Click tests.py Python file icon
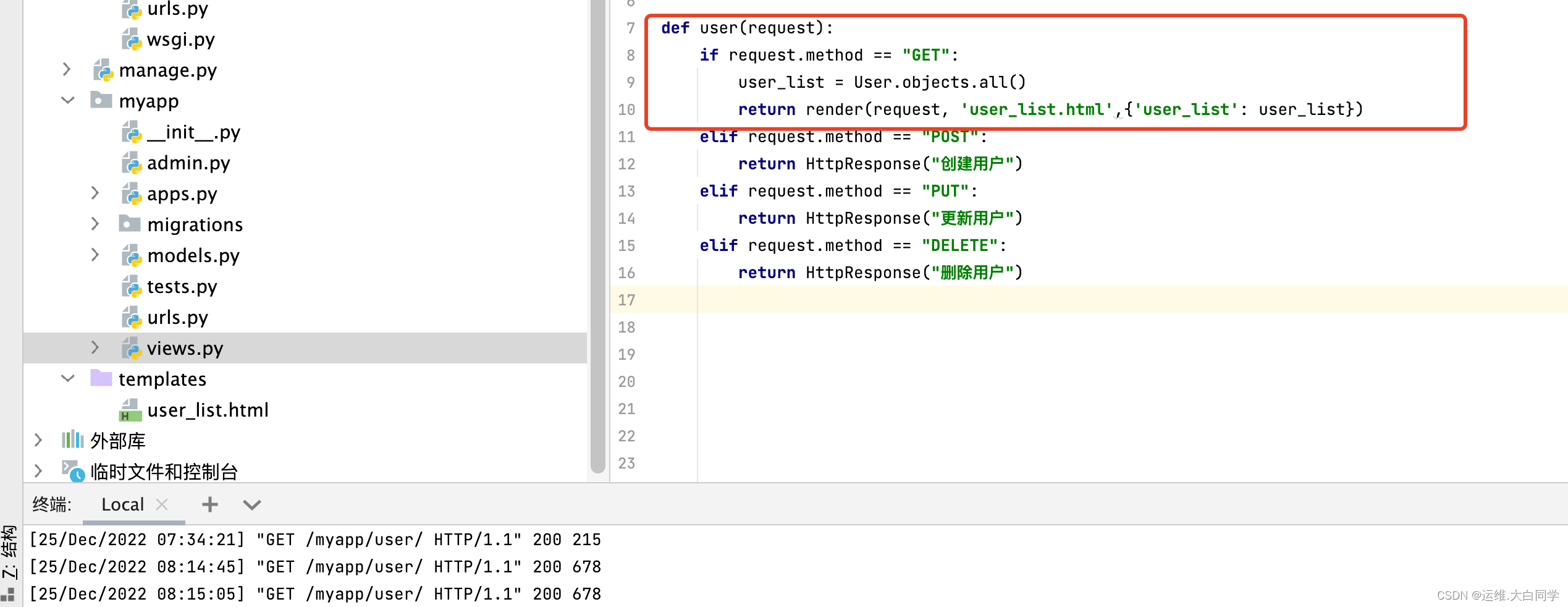The width and height of the screenshot is (1568, 607). point(132,287)
